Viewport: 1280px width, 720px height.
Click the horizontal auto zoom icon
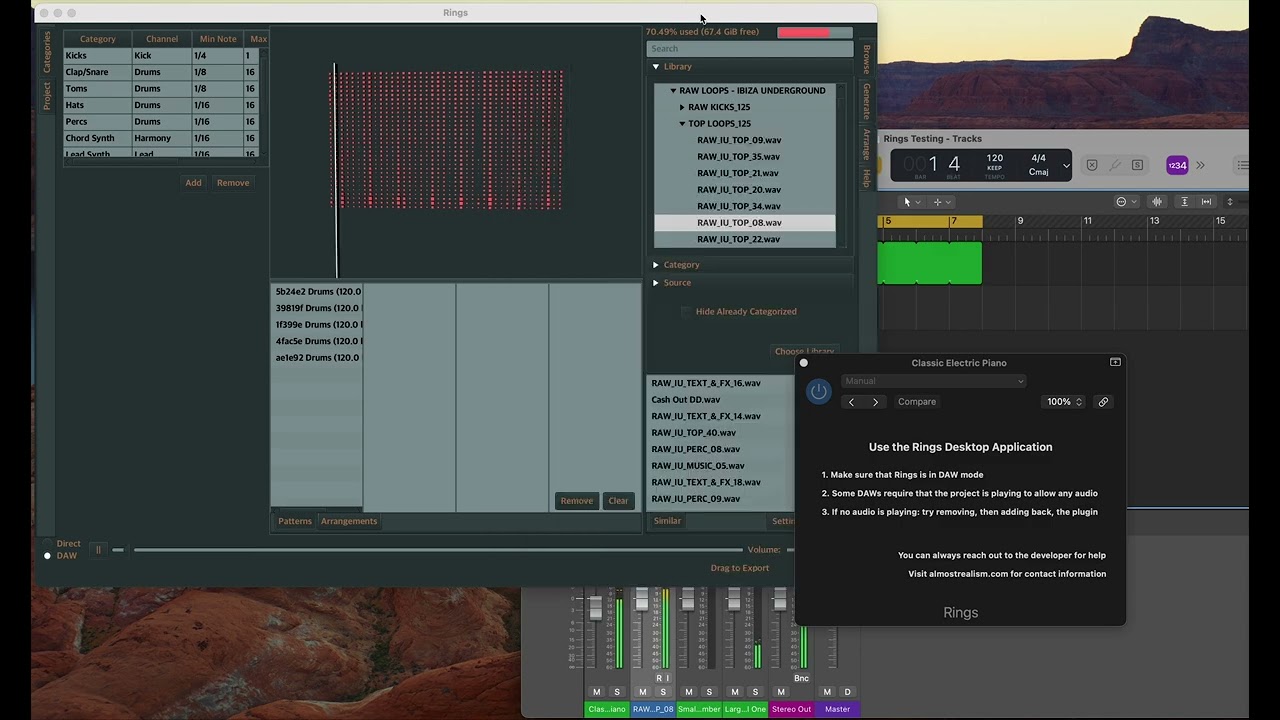[1207, 202]
